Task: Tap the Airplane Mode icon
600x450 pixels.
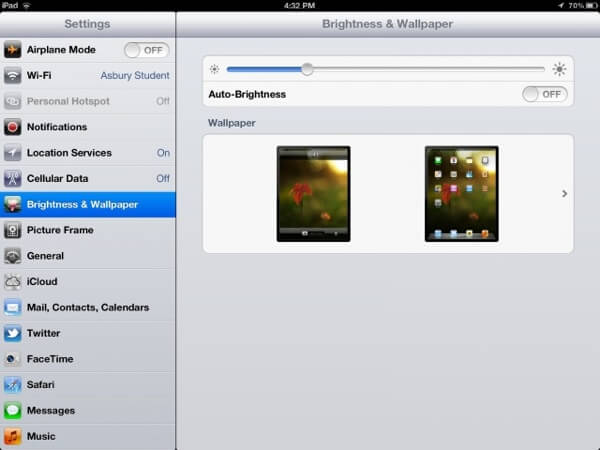Action: point(13,50)
